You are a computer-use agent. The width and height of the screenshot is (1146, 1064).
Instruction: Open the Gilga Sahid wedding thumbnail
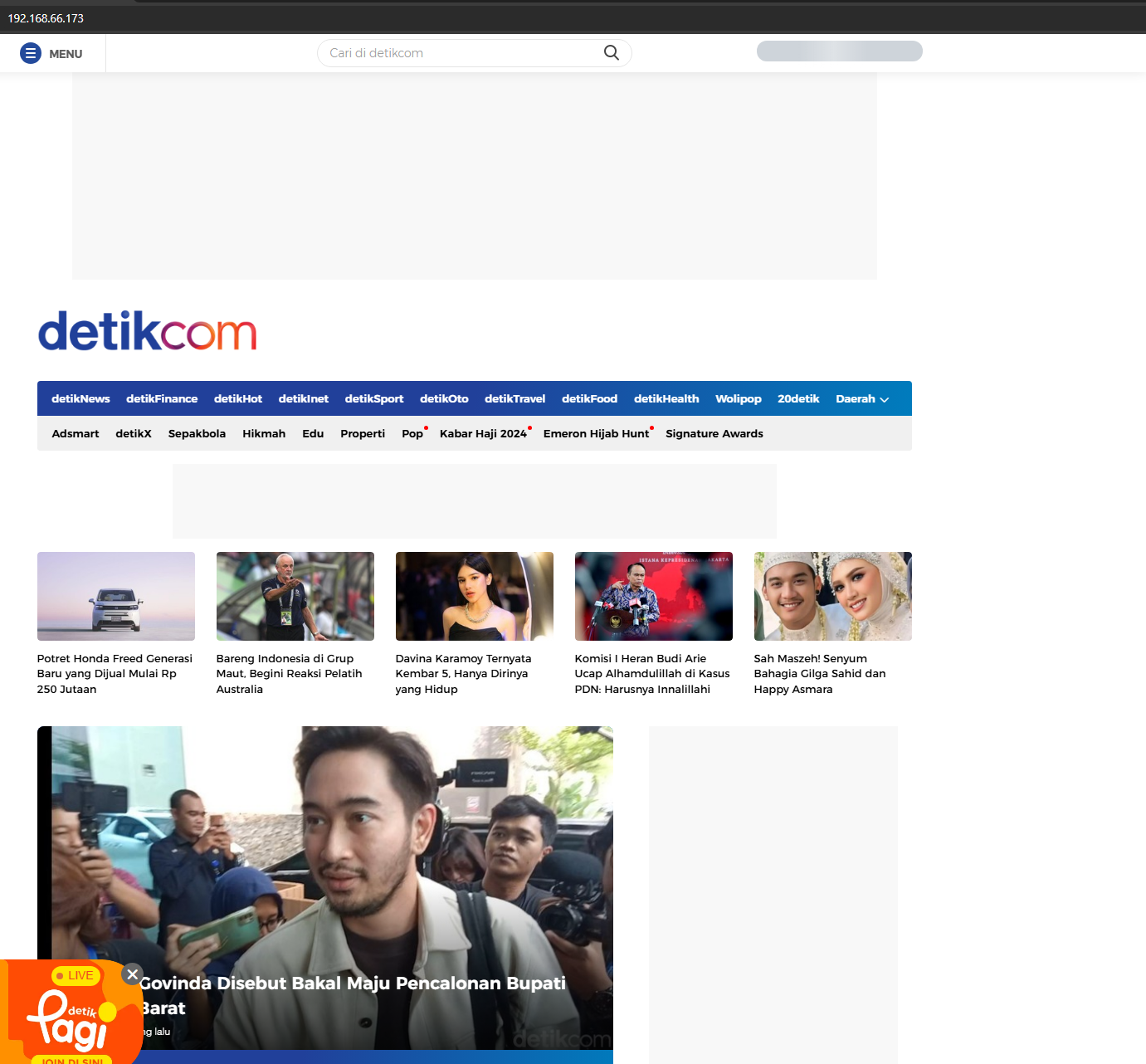(x=833, y=596)
